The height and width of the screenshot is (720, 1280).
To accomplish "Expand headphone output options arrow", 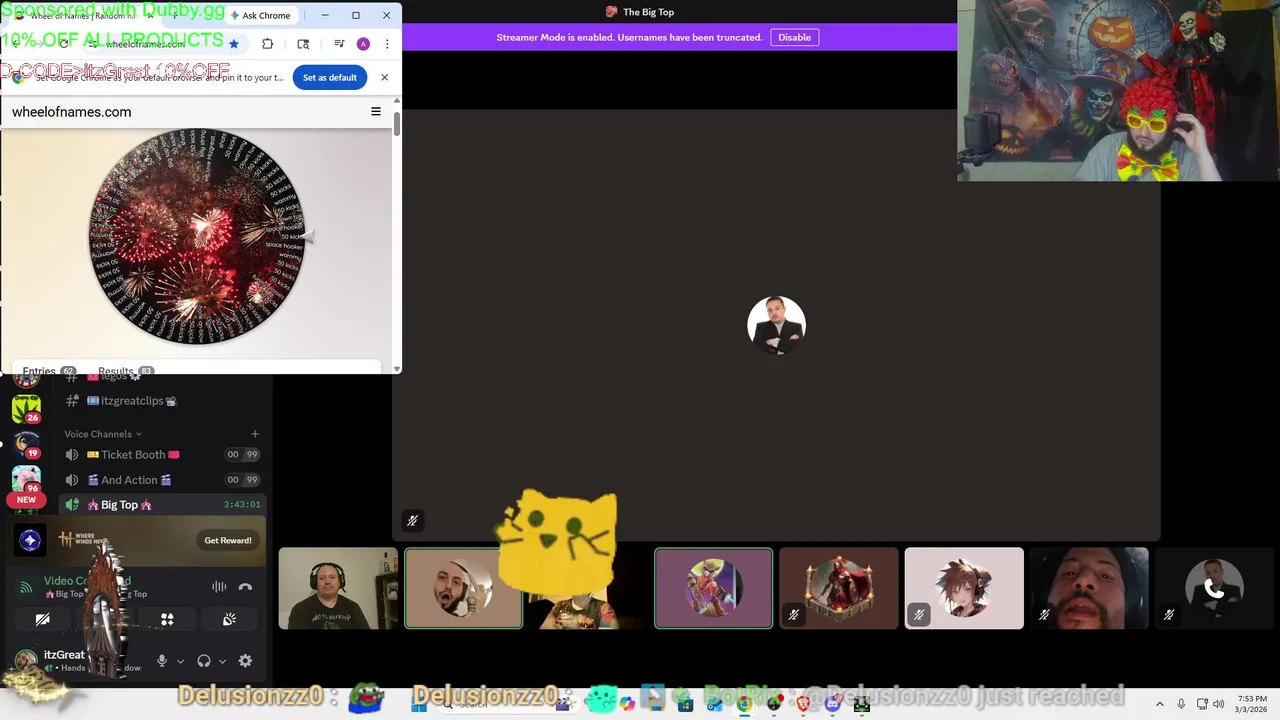I will [222, 661].
